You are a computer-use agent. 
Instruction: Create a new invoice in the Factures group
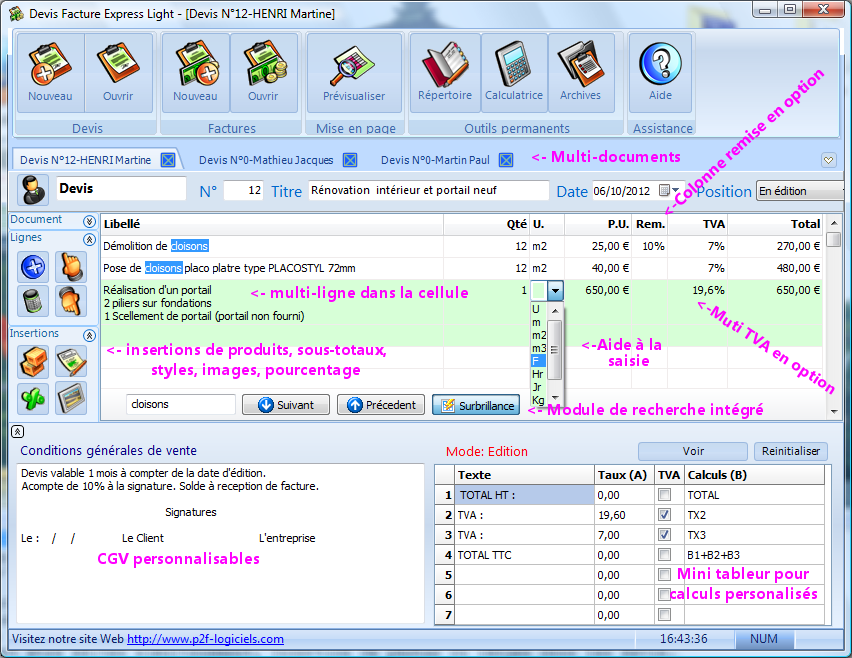pyautogui.click(x=196, y=72)
